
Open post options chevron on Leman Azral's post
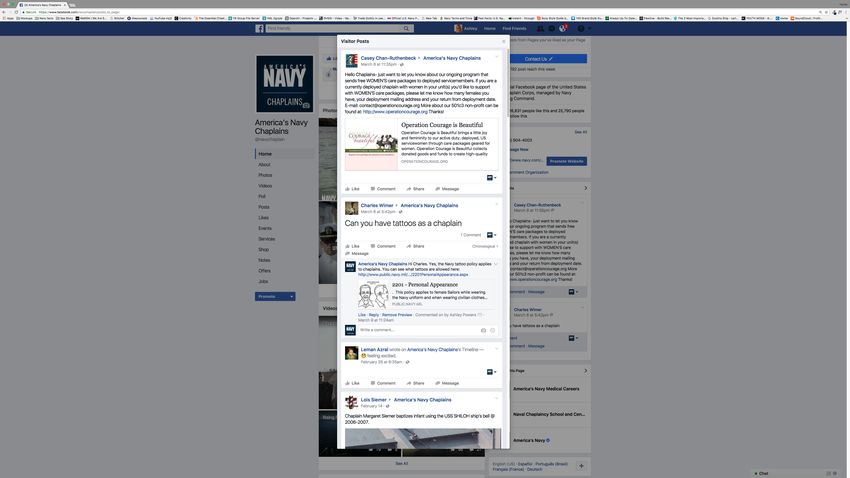[496, 348]
